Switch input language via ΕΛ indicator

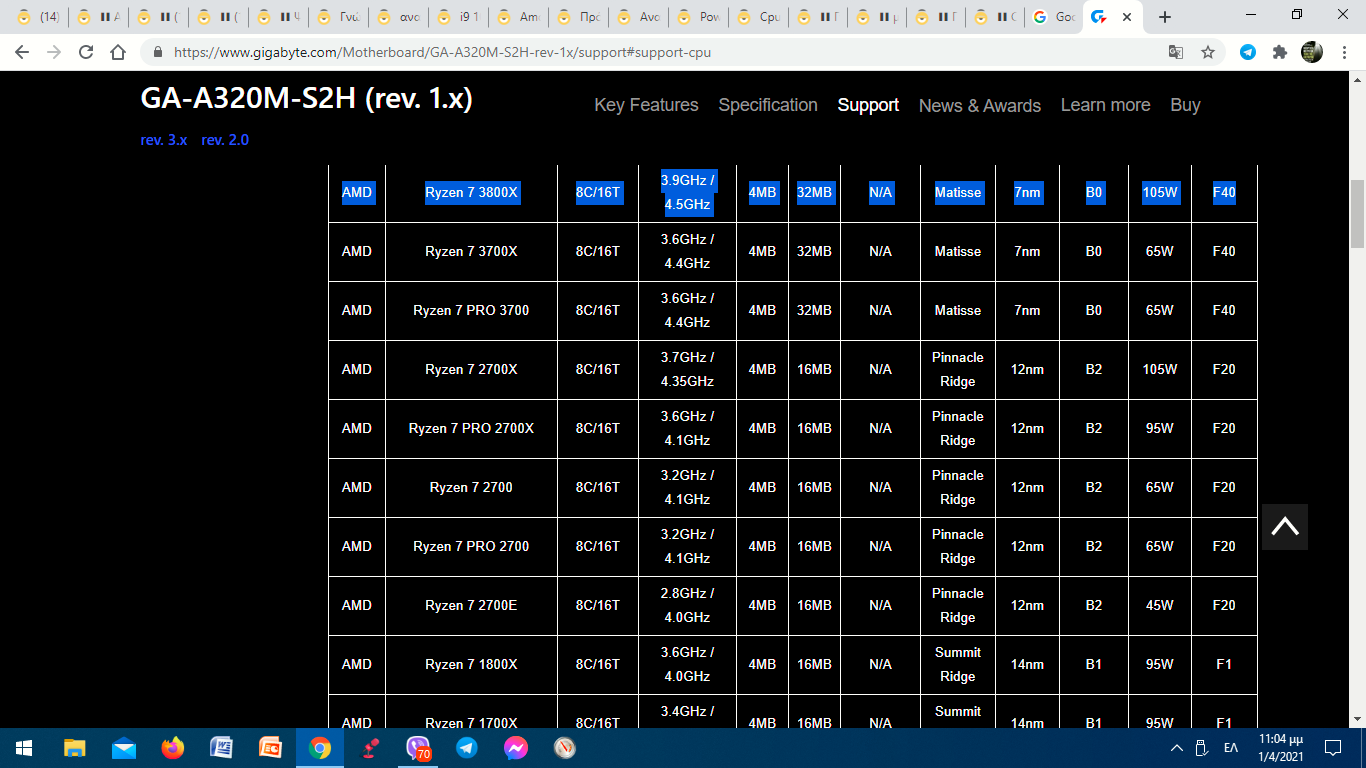(1231, 748)
